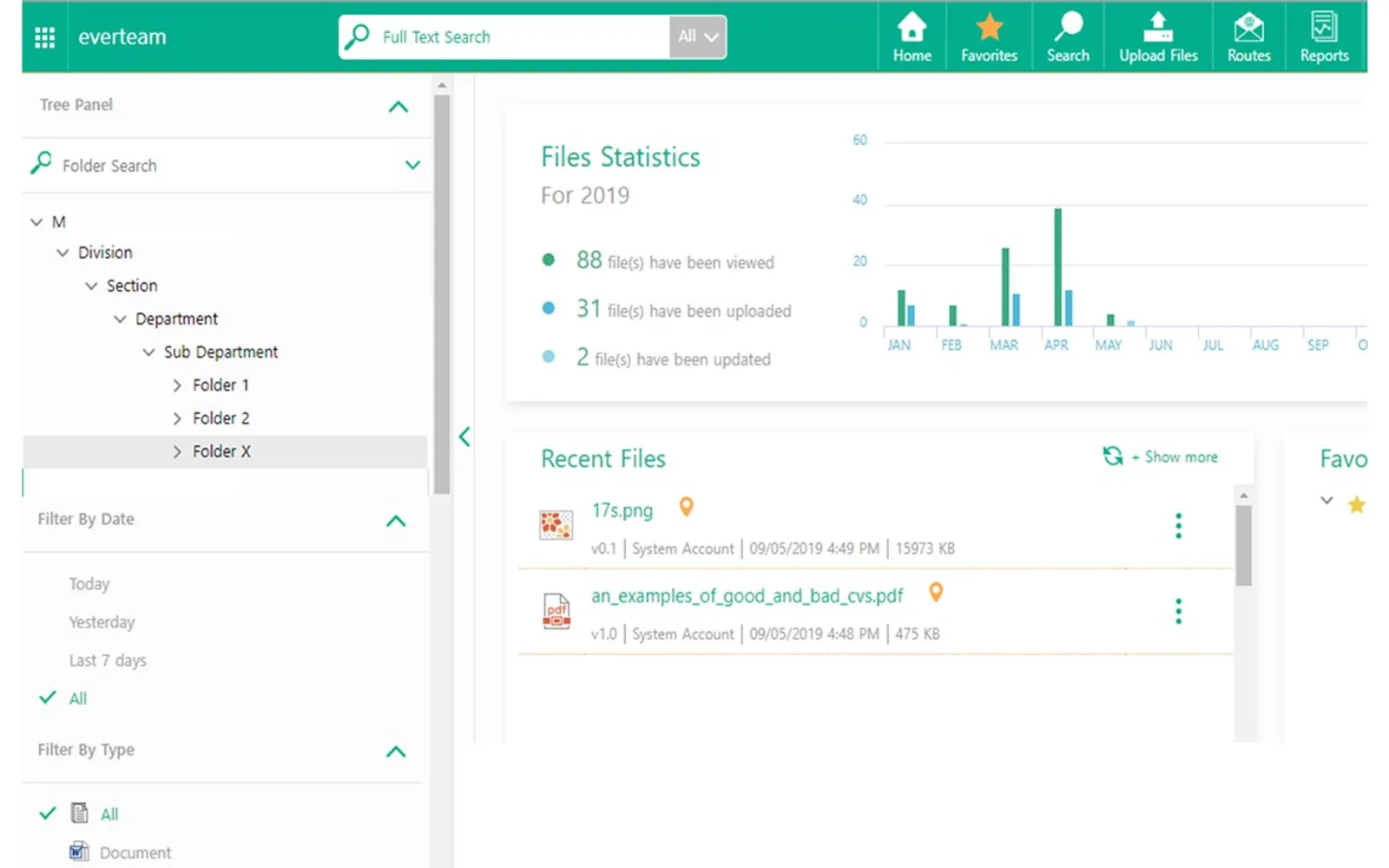Click location pin next to 17s.png
Image resolution: width=1389 pixels, height=868 pixels.
click(x=686, y=507)
